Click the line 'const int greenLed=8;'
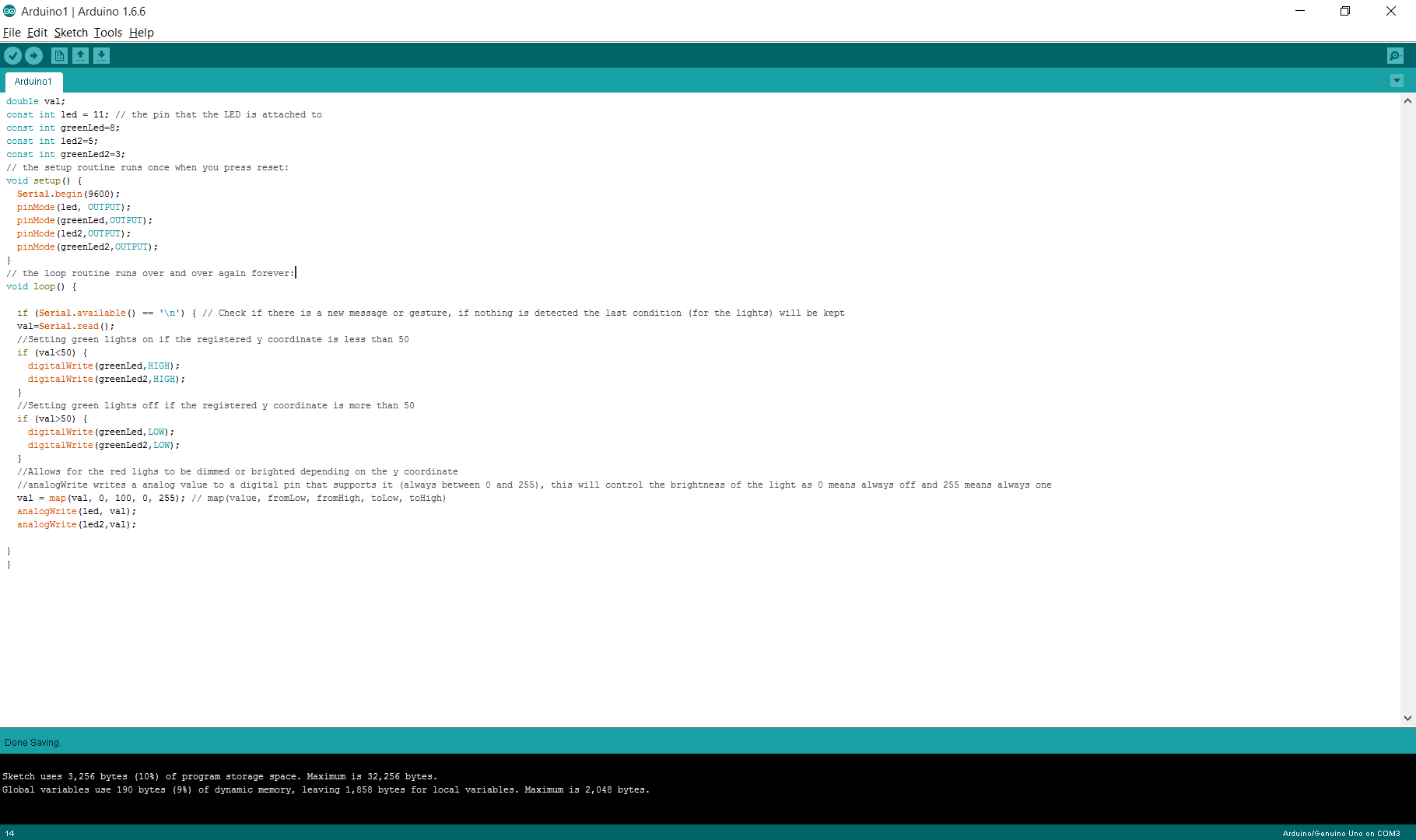The width and height of the screenshot is (1416, 840). [63, 128]
